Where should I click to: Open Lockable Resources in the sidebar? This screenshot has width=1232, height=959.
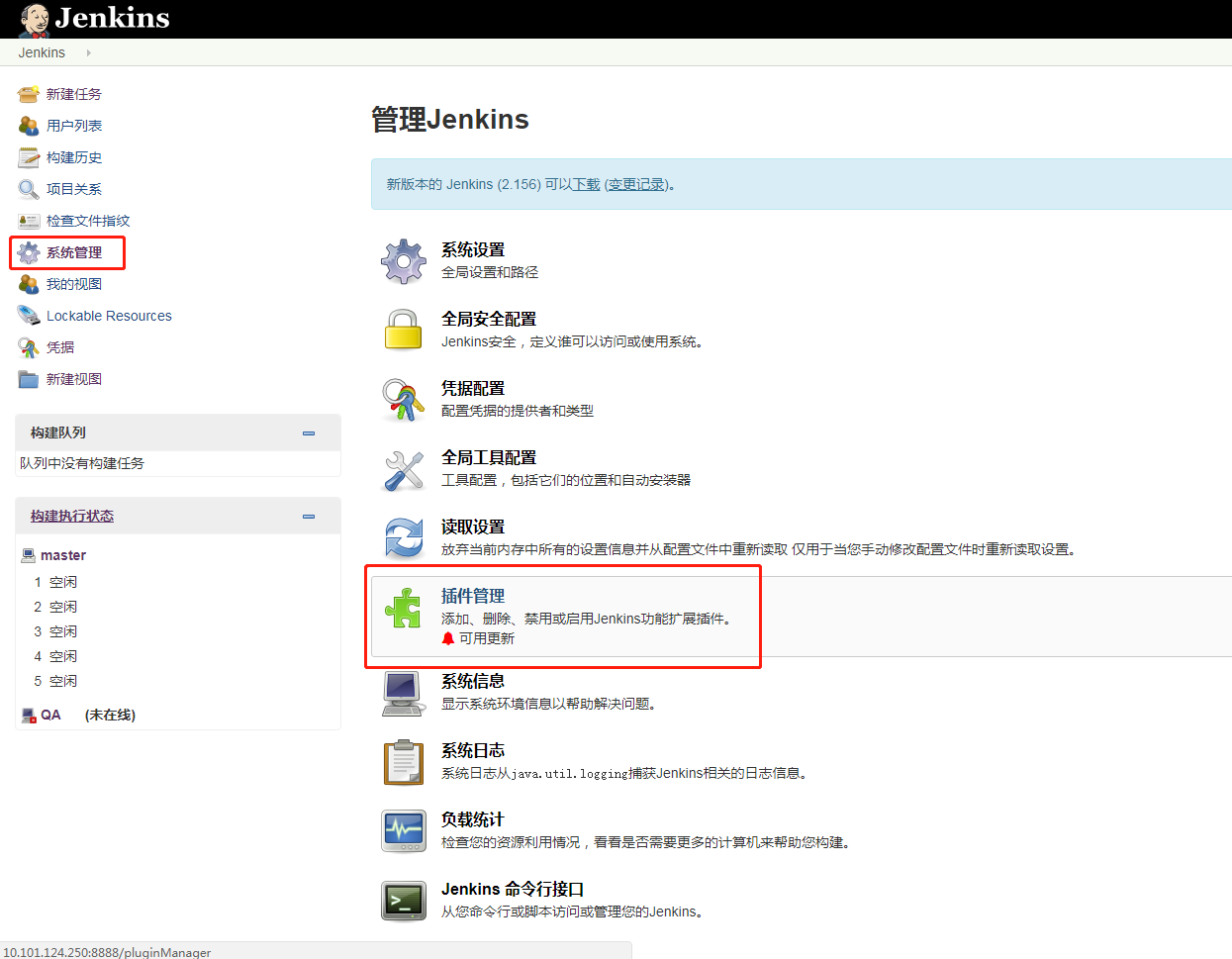pyautogui.click(x=109, y=316)
